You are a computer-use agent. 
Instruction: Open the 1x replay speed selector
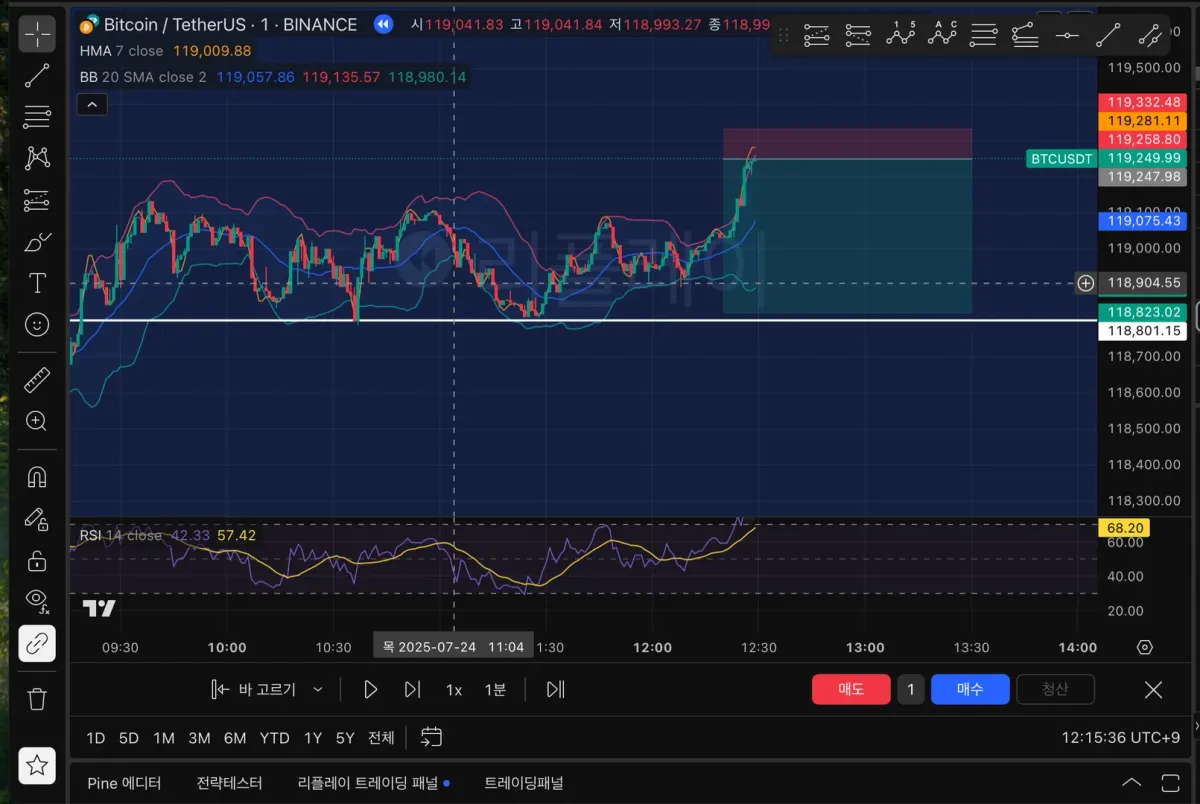point(454,689)
